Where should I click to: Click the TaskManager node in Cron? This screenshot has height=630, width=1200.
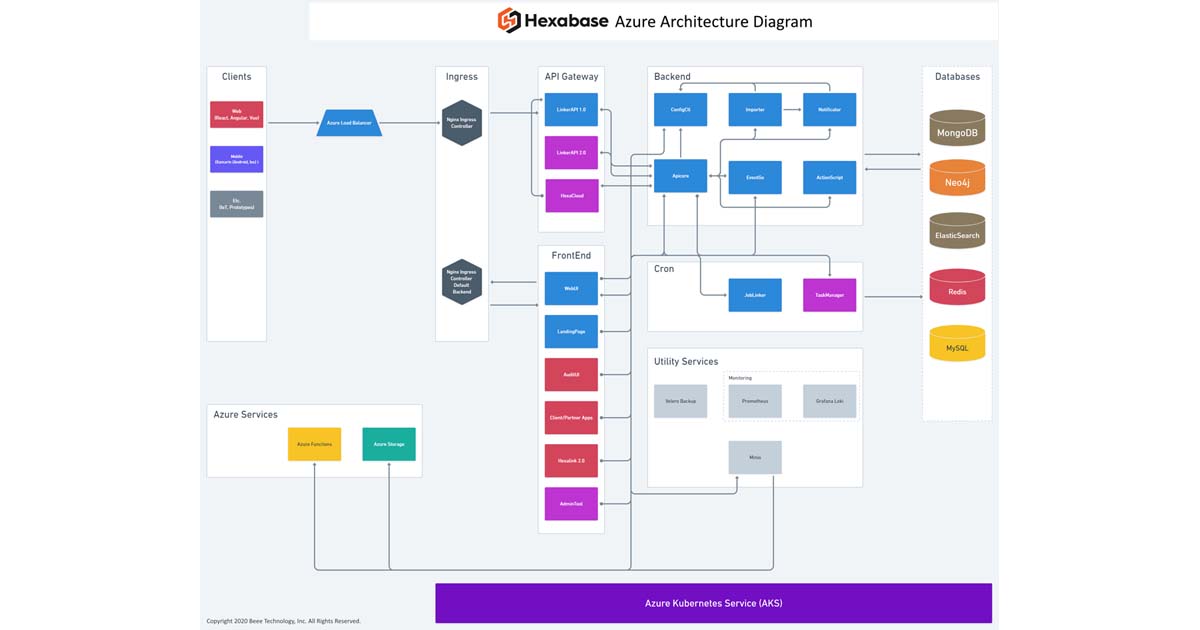click(x=829, y=295)
